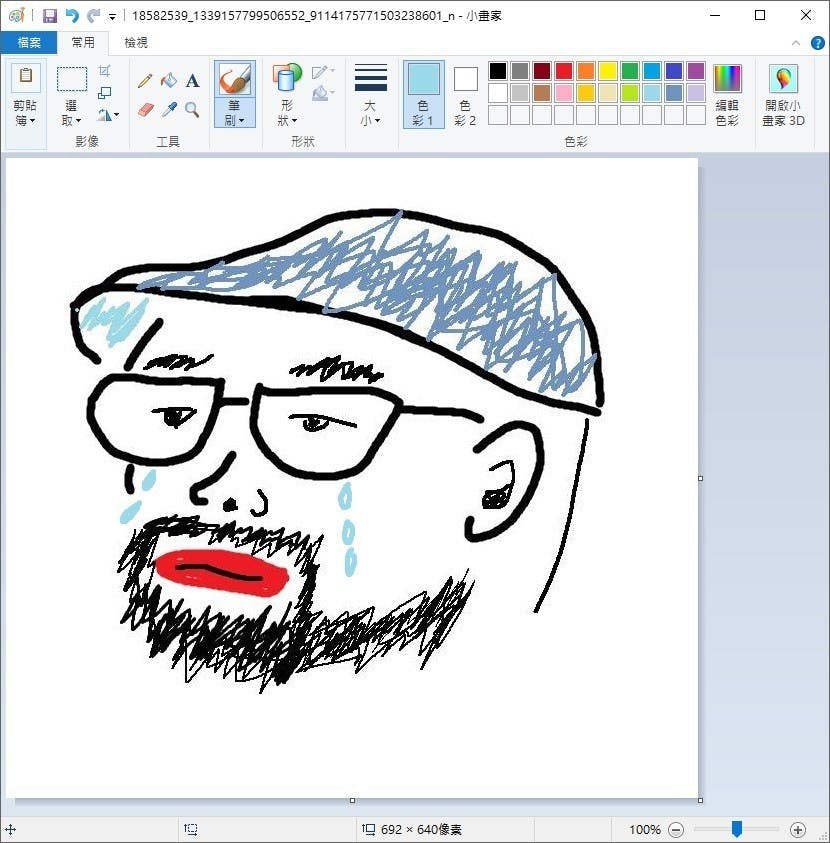This screenshot has width=830, height=843.
Task: Undo the last action
Action: point(72,16)
